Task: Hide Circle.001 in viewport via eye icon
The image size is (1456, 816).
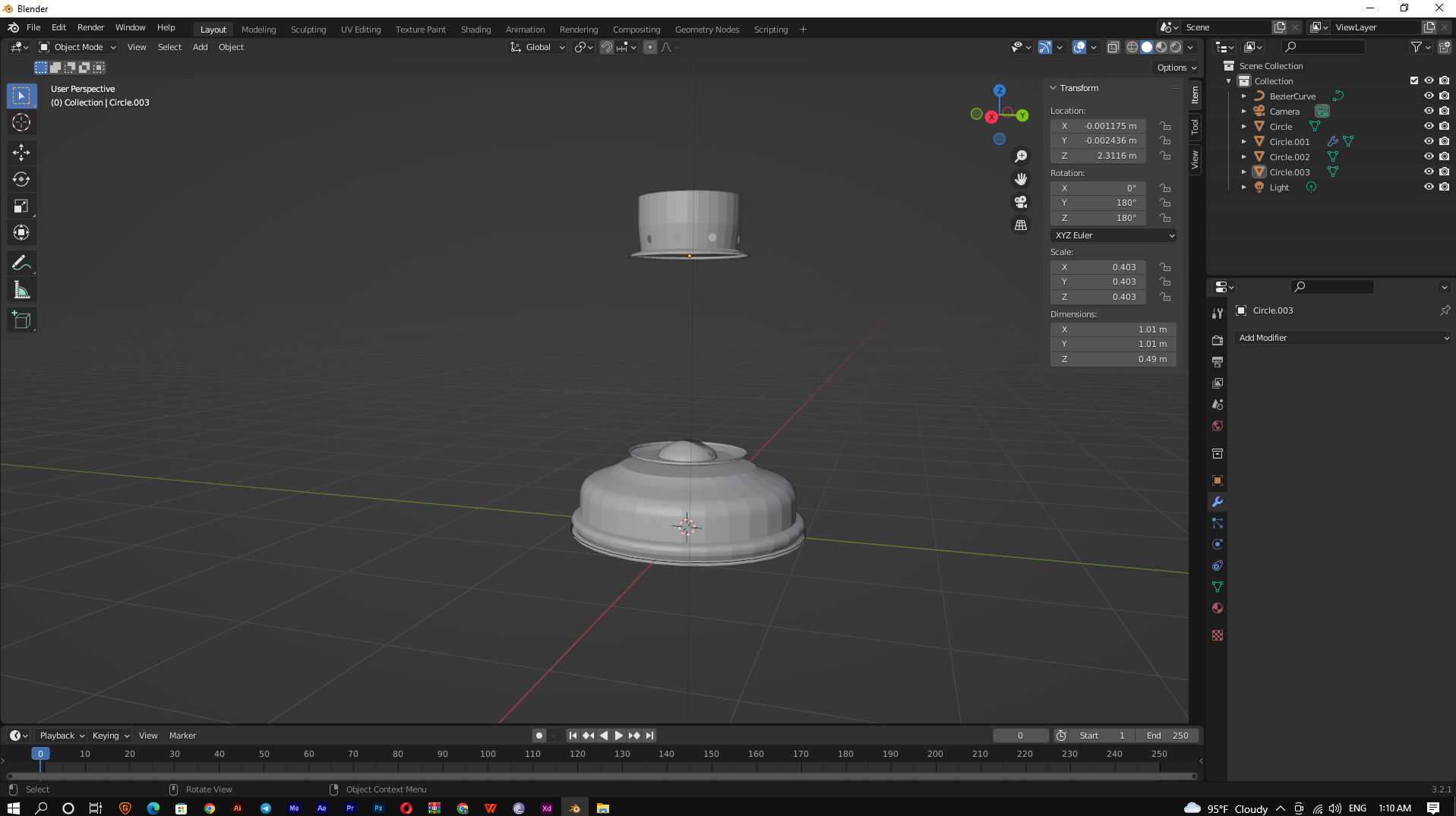Action: [1429, 141]
